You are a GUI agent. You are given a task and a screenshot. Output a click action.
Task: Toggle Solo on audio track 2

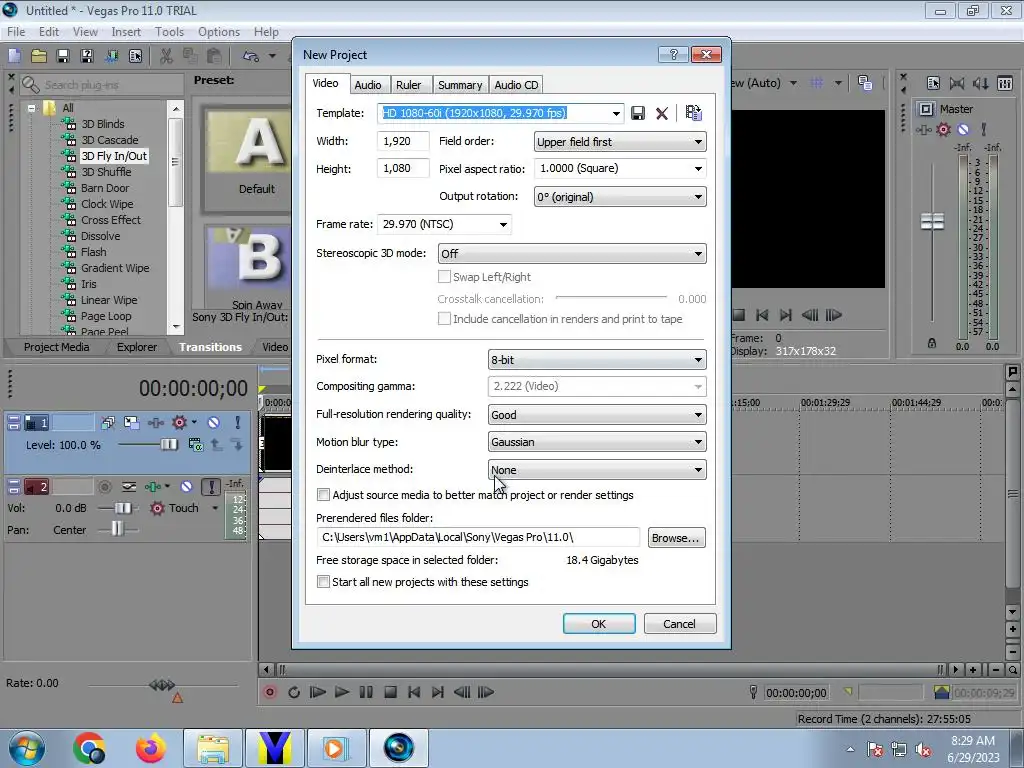pos(210,487)
